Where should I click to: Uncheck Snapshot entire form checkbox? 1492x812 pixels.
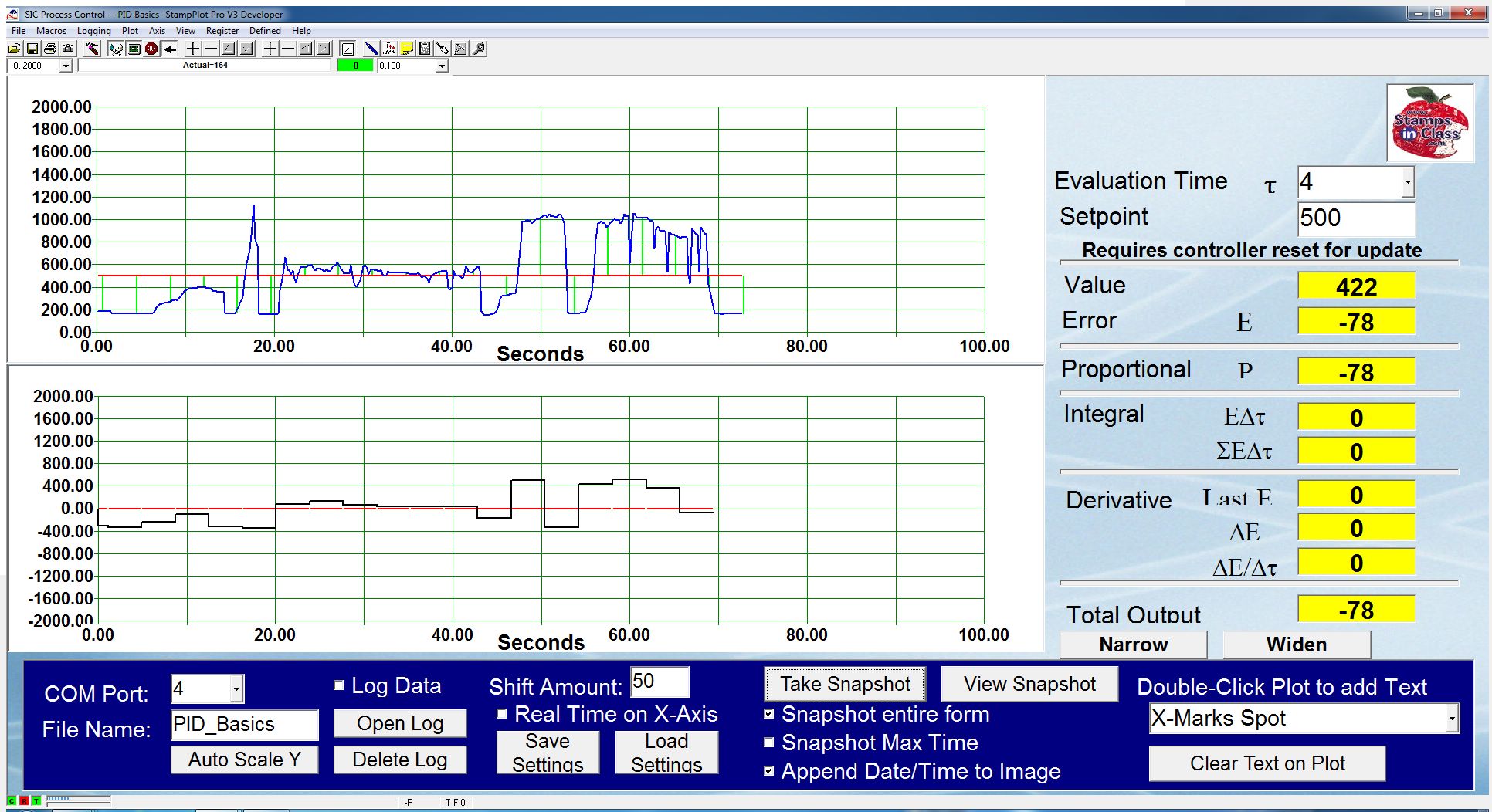coord(769,714)
